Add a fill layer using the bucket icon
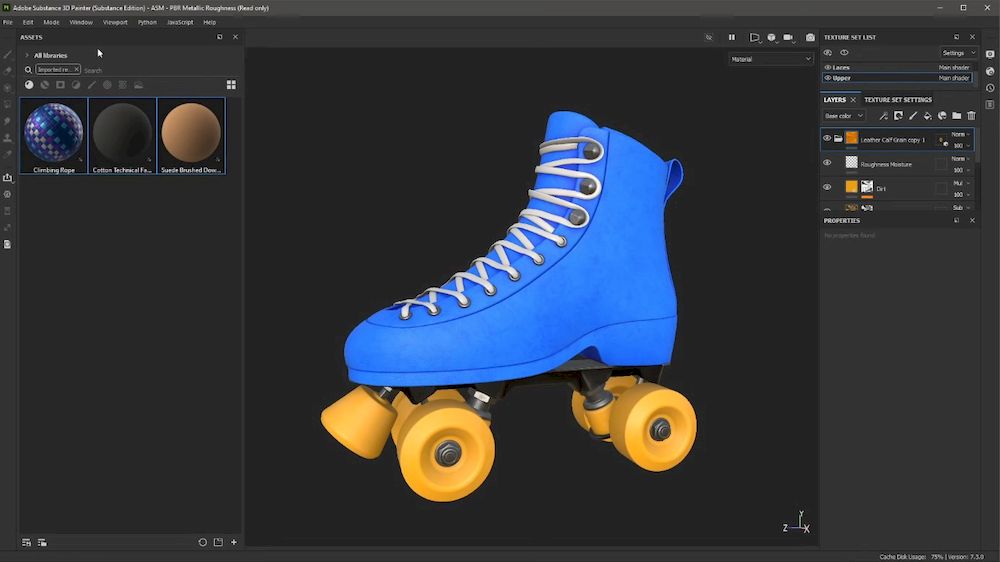The width and height of the screenshot is (1000, 562). pos(927,116)
